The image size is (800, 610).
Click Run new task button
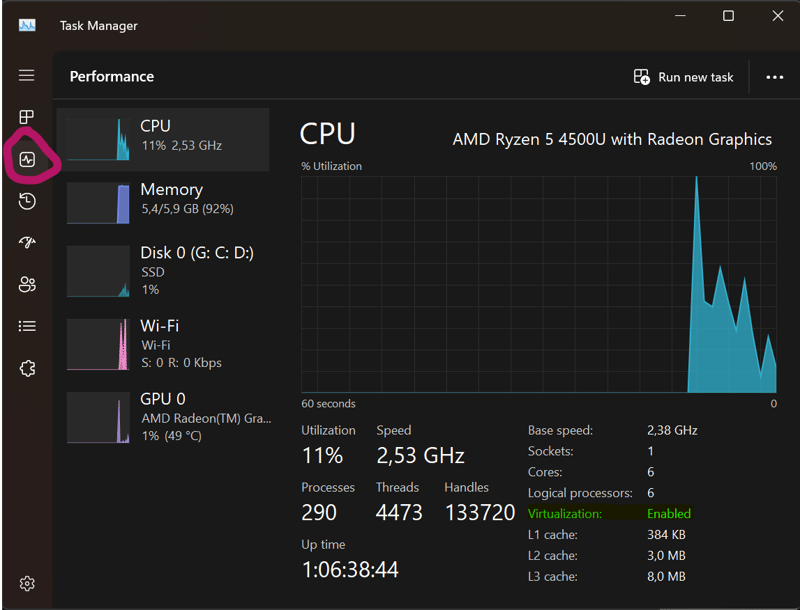point(683,77)
